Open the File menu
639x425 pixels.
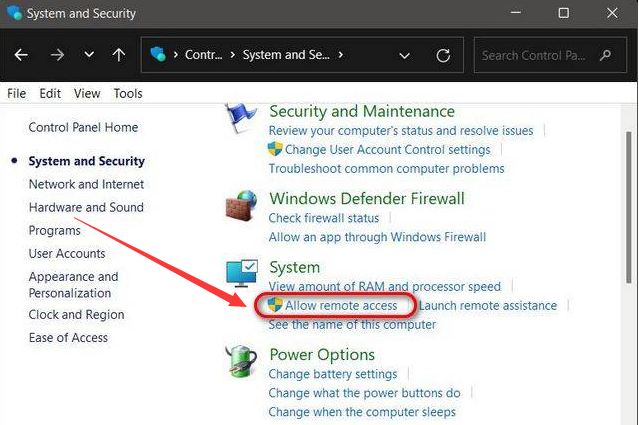click(16, 93)
